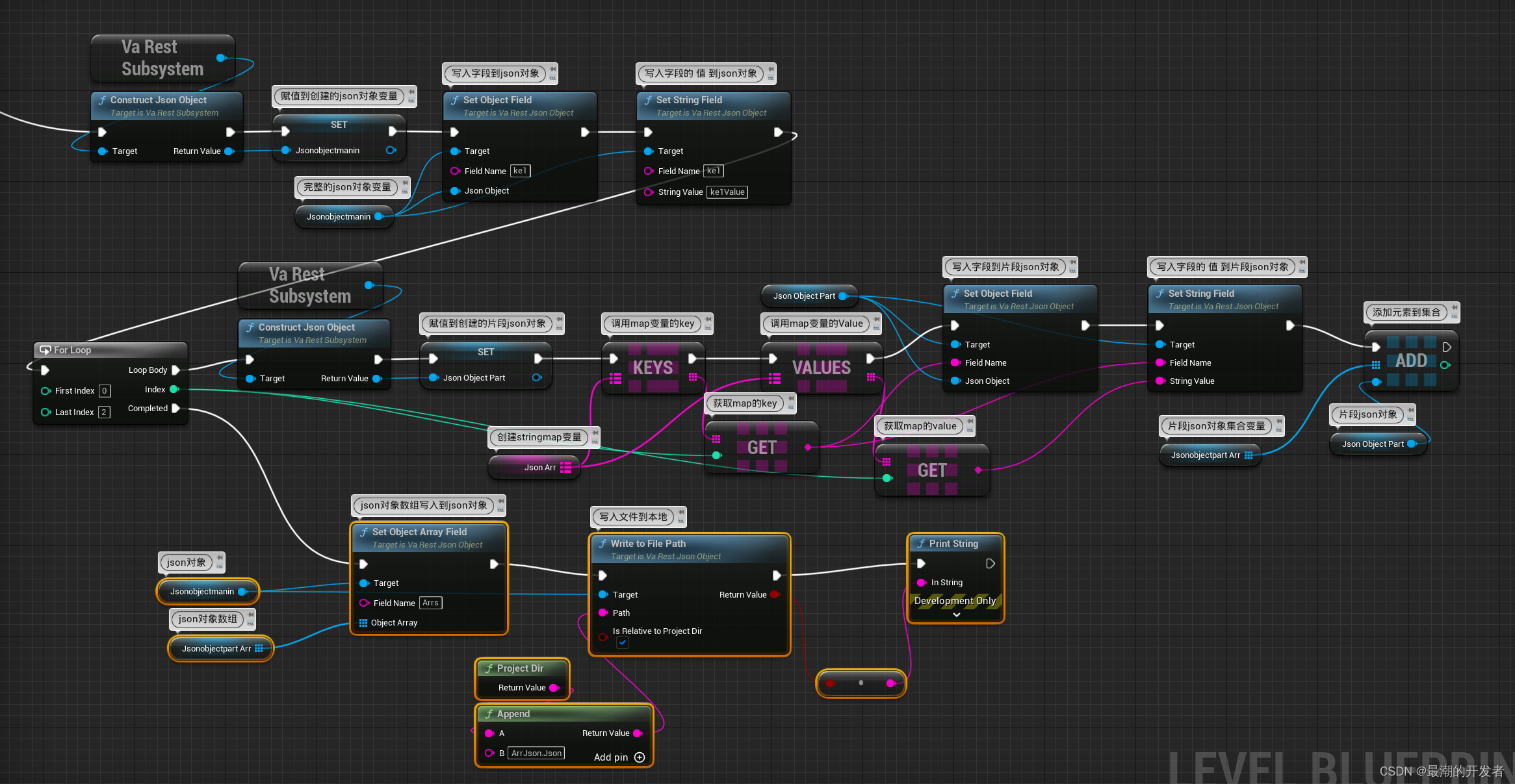The width and height of the screenshot is (1515, 784).
Task: Click the KEYS node array output pin
Action: 693,377
